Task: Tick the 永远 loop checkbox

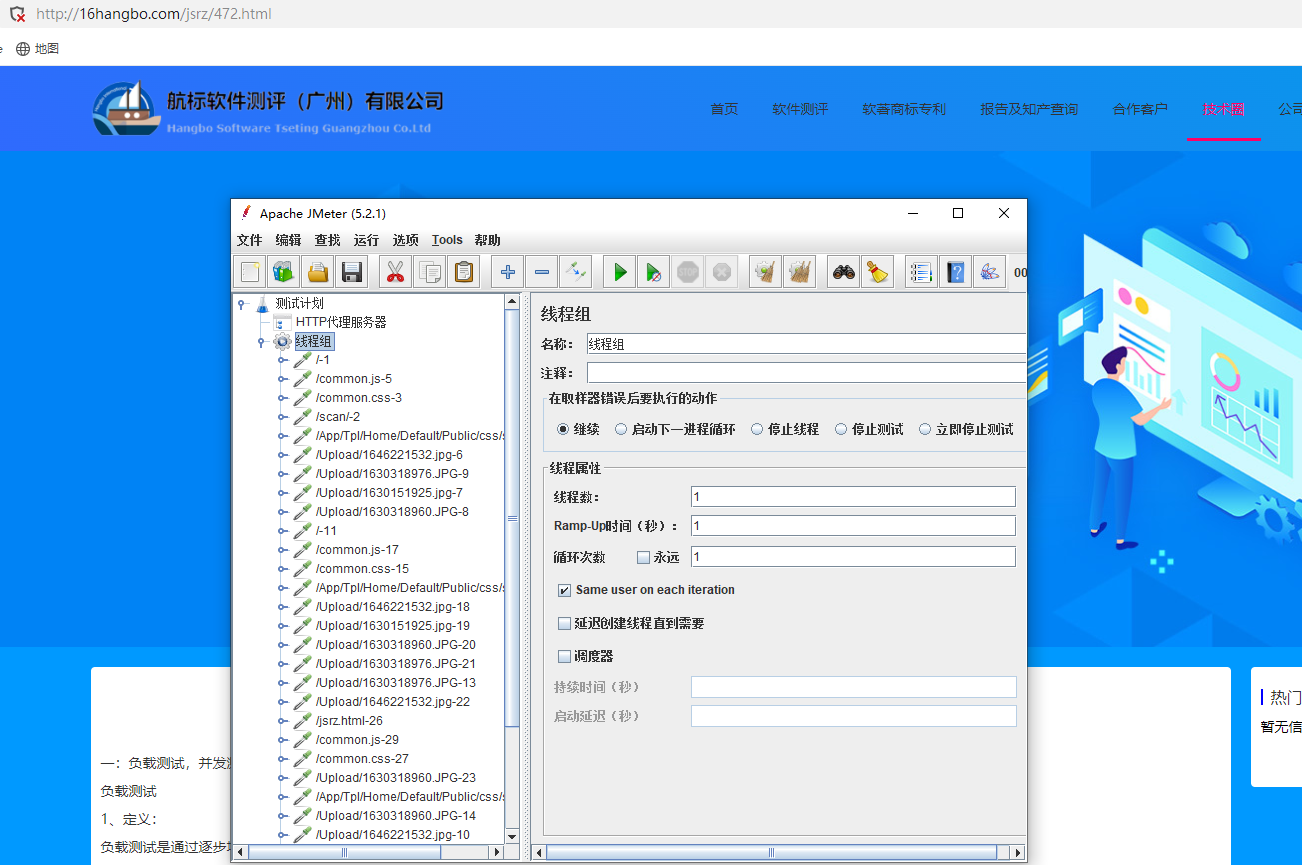Action: coord(643,557)
